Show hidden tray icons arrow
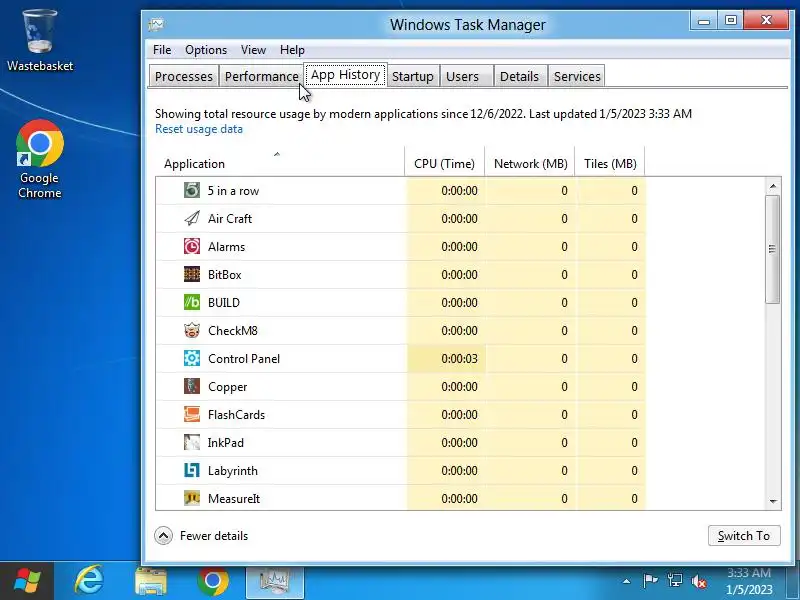 click(x=626, y=581)
